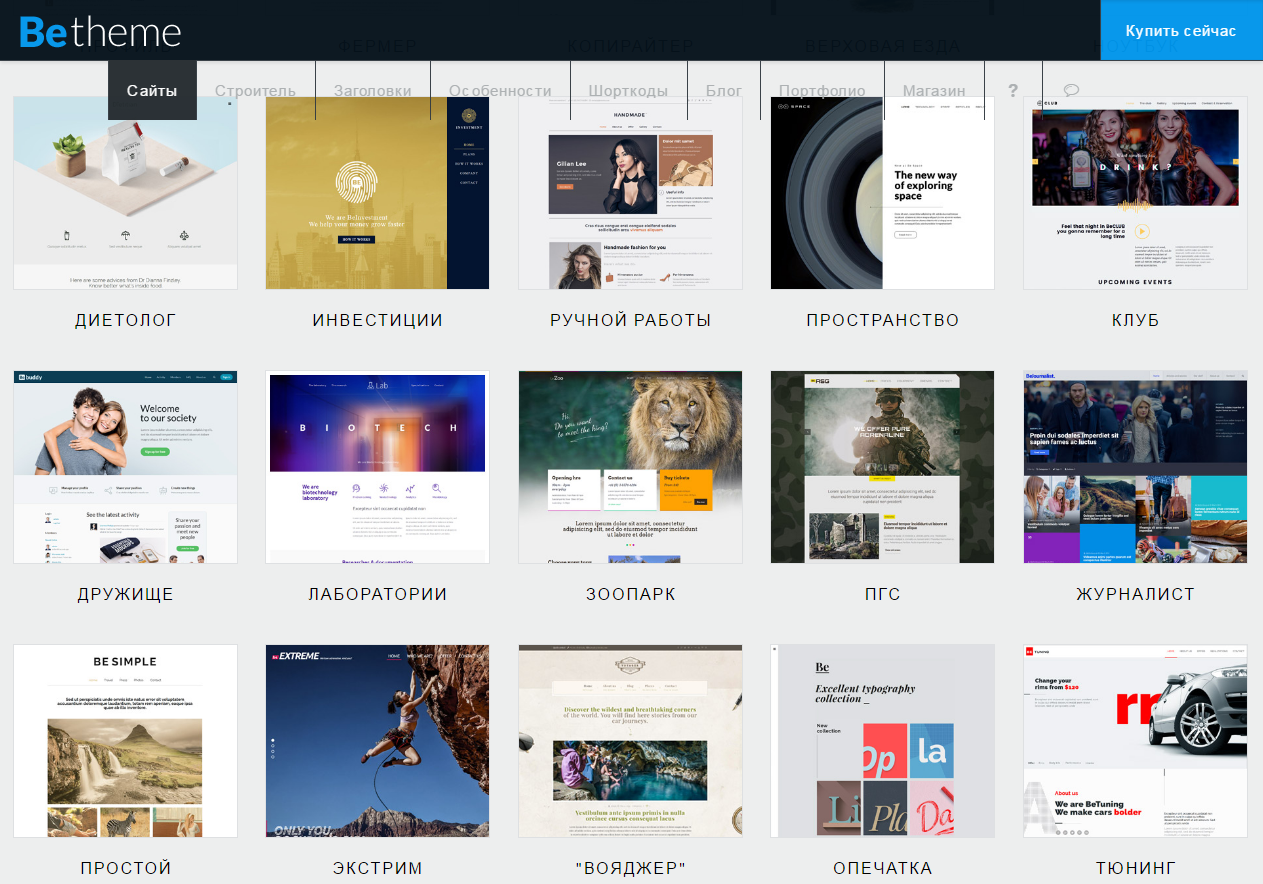Click the Betheme logo
The height and width of the screenshot is (884, 1263).
pyautogui.click(x=100, y=31)
